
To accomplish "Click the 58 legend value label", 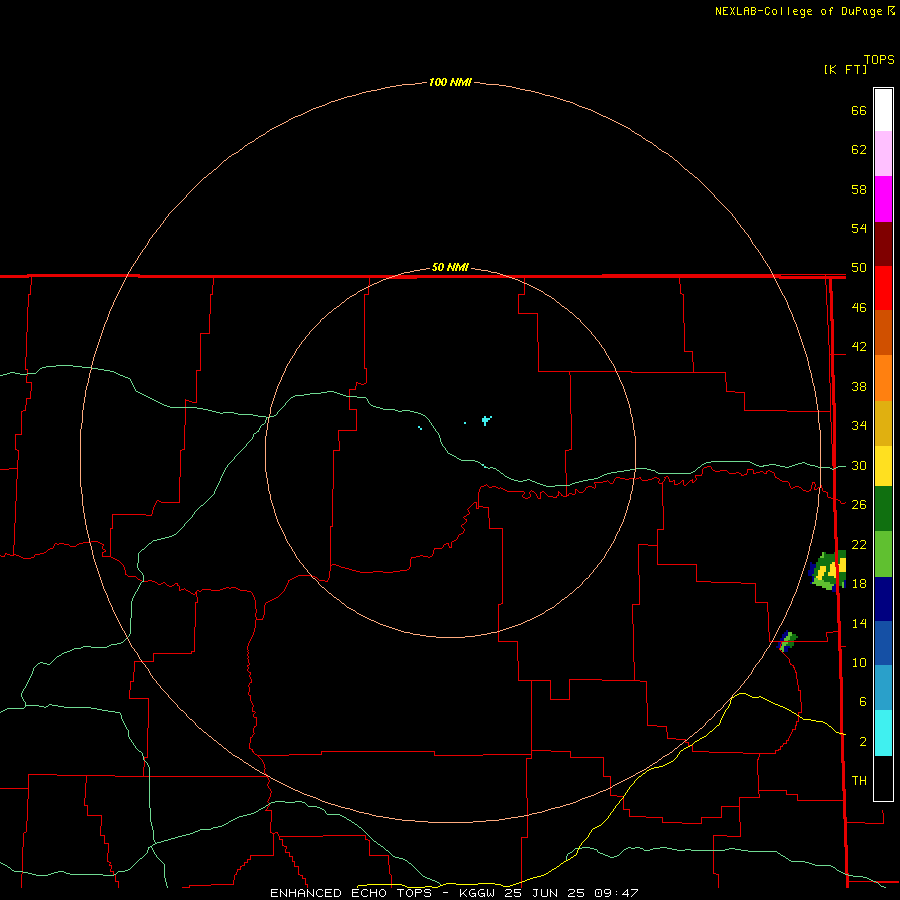I will [859, 189].
